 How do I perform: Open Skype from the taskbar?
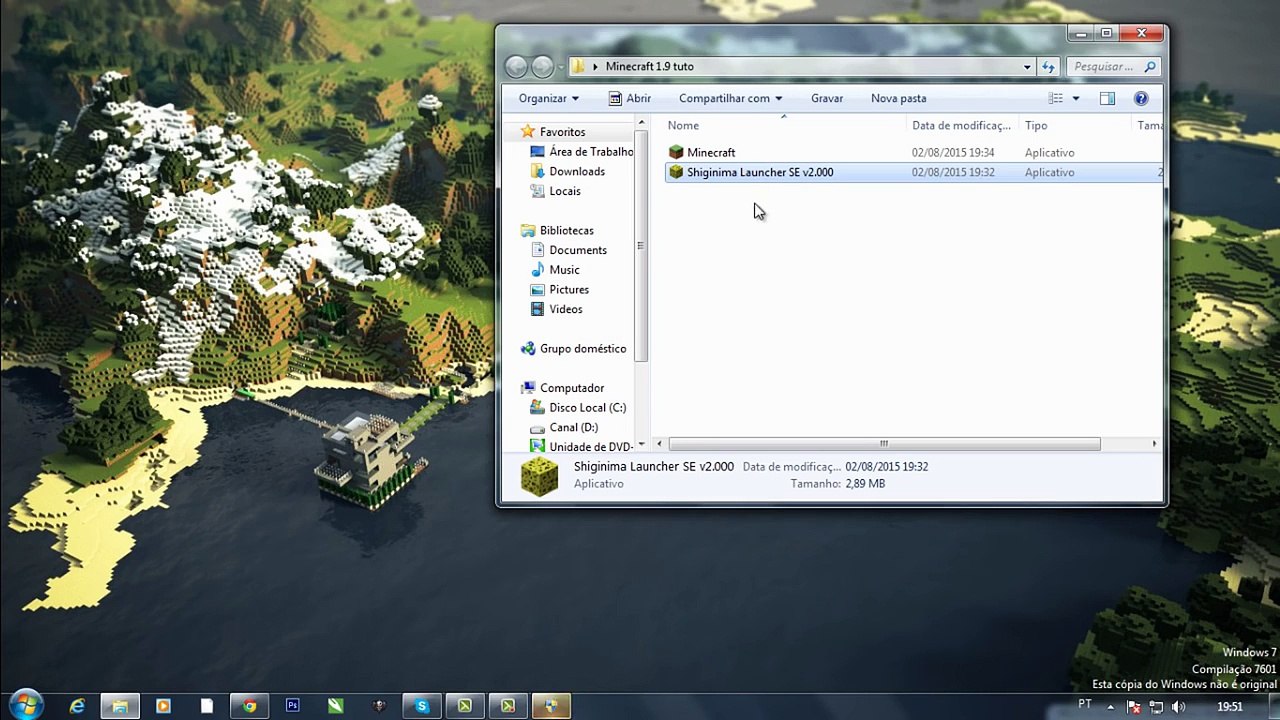click(x=421, y=706)
